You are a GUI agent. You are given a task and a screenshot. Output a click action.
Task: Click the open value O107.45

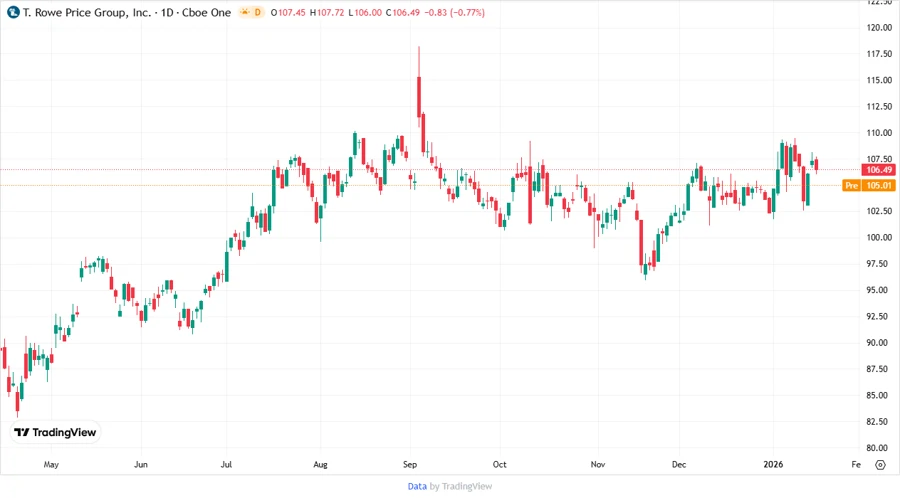[288, 12]
